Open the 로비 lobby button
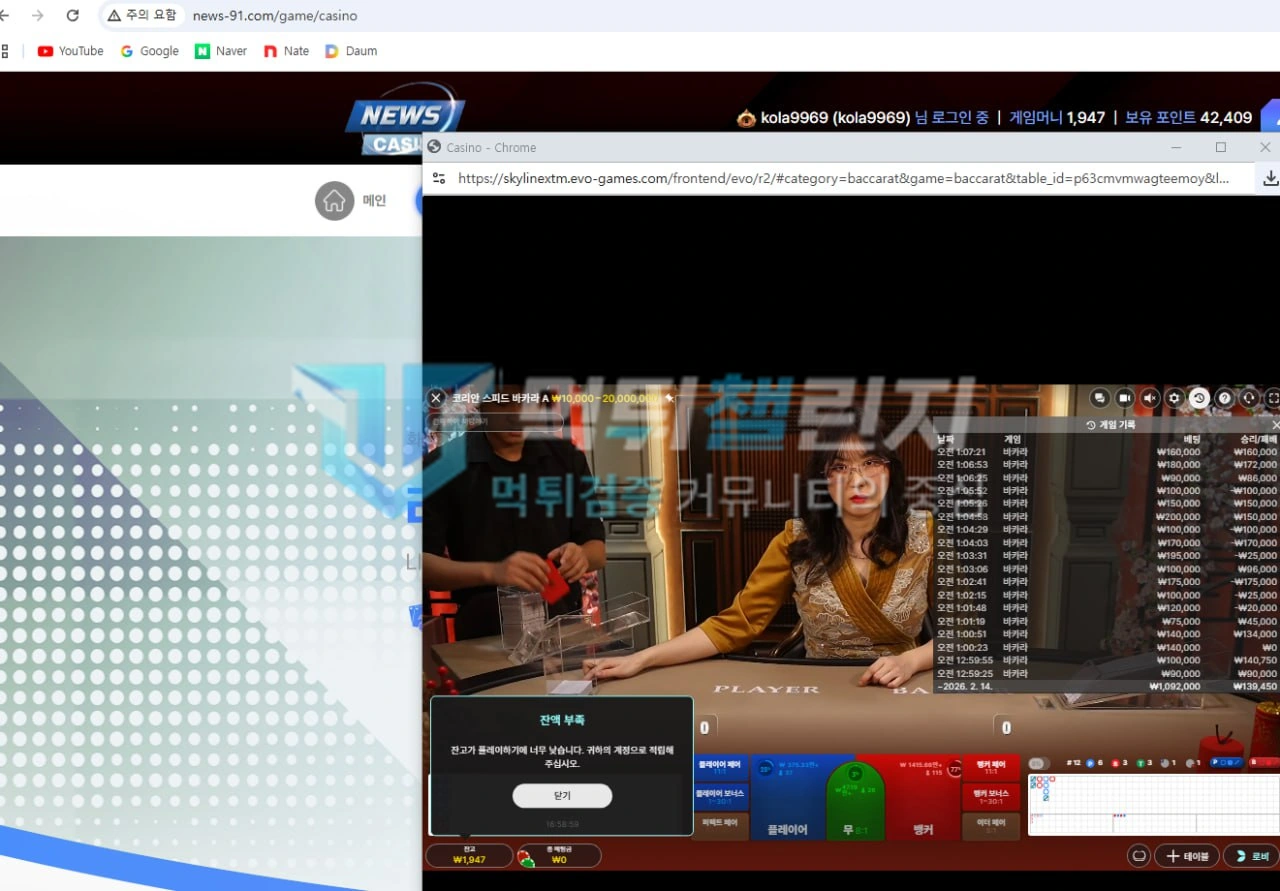The width and height of the screenshot is (1280, 891). click(1251, 856)
